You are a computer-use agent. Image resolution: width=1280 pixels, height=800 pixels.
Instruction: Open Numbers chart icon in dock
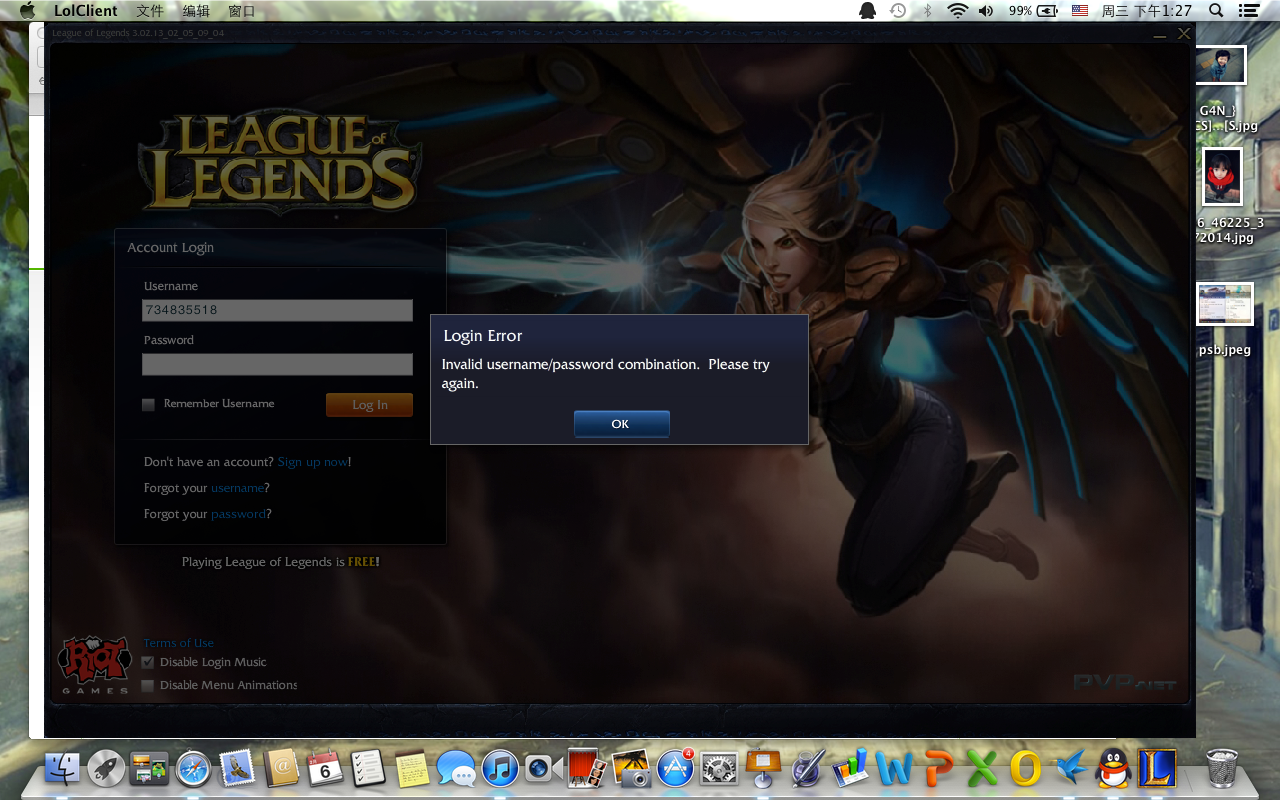[851, 768]
